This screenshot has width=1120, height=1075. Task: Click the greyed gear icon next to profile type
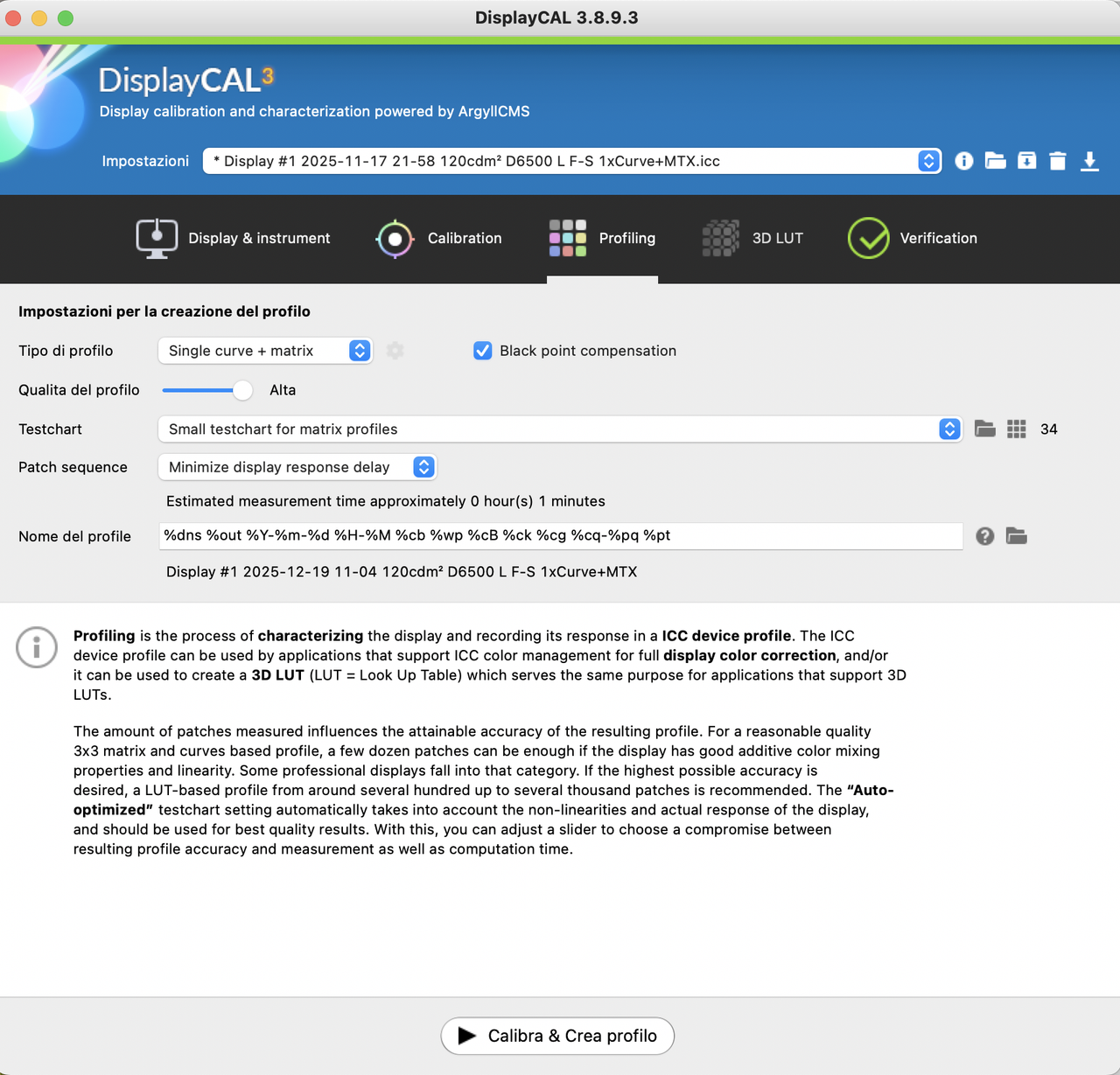click(395, 351)
